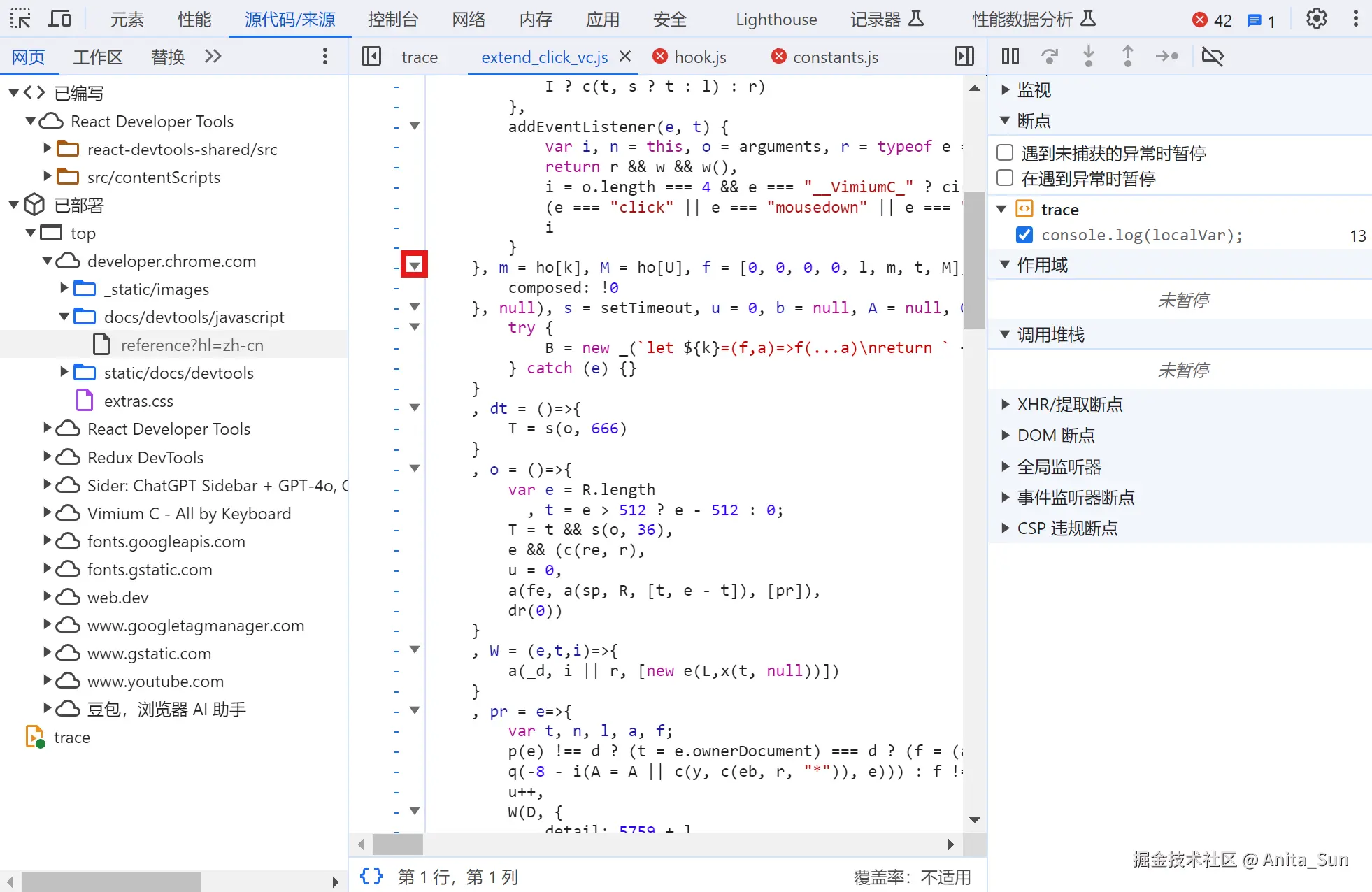Open DevTools settings gear
Image resolution: width=1372 pixels, height=892 pixels.
click(x=1316, y=19)
